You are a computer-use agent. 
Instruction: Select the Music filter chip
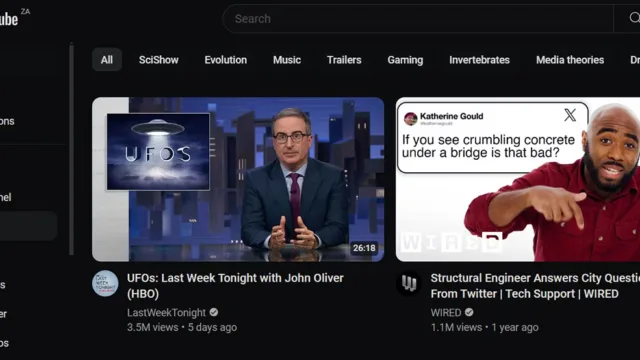point(287,60)
